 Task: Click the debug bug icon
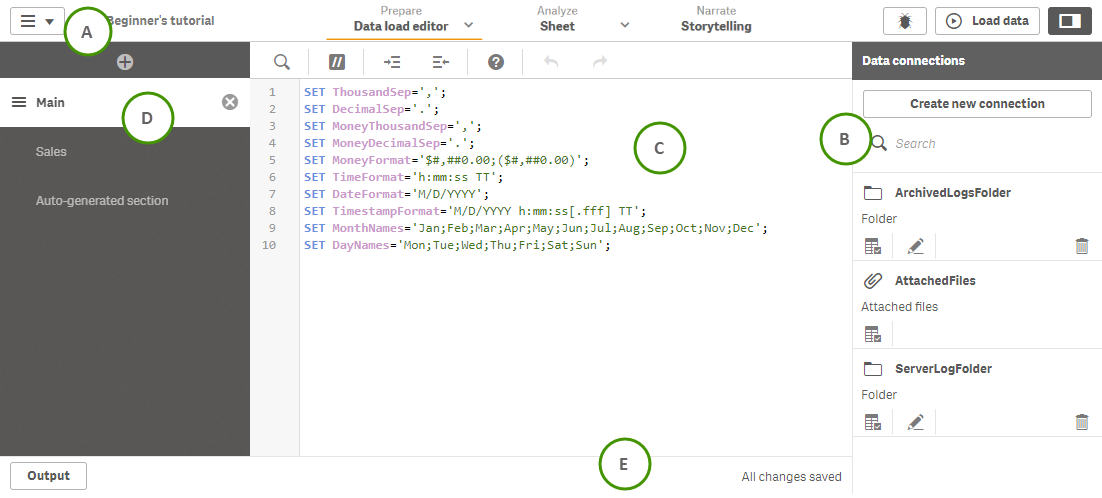(x=905, y=21)
